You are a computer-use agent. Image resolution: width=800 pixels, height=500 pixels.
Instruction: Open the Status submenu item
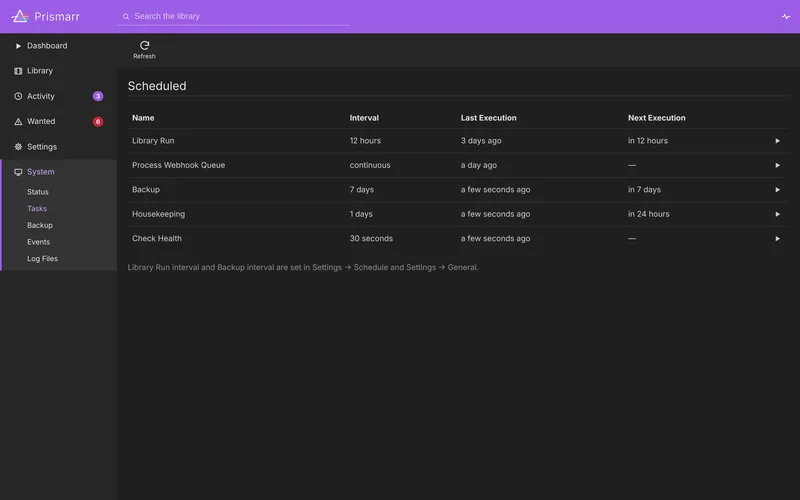point(38,192)
